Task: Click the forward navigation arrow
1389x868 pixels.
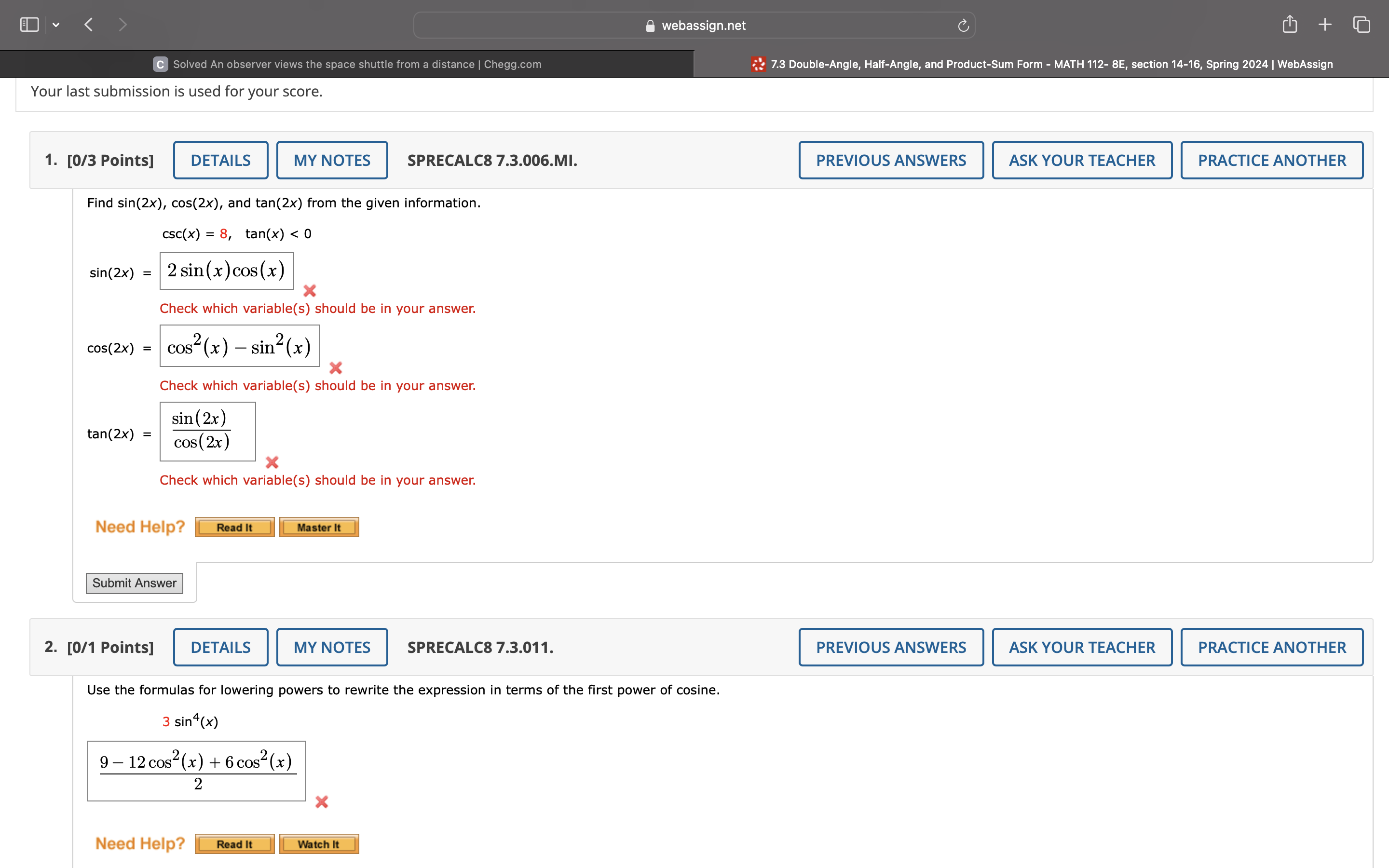Action: tap(122, 25)
